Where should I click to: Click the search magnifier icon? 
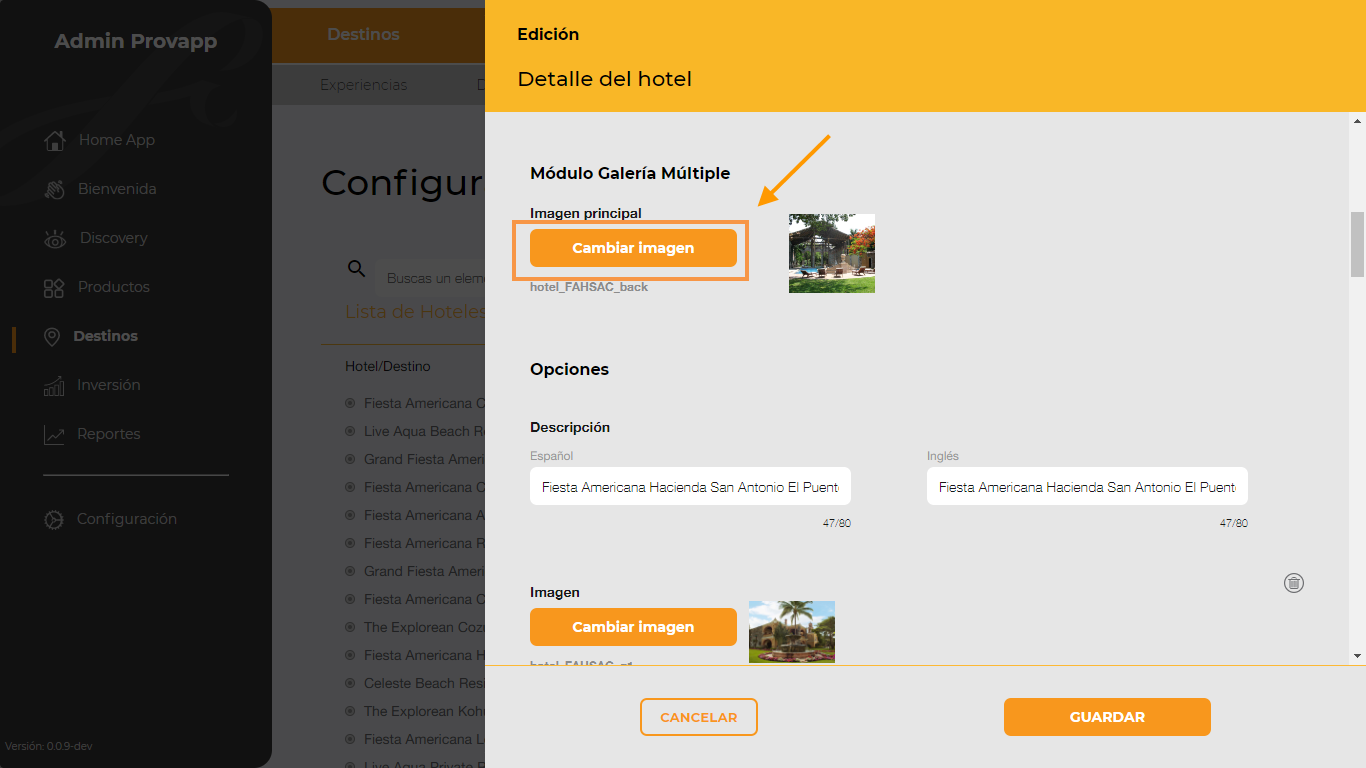(x=356, y=268)
